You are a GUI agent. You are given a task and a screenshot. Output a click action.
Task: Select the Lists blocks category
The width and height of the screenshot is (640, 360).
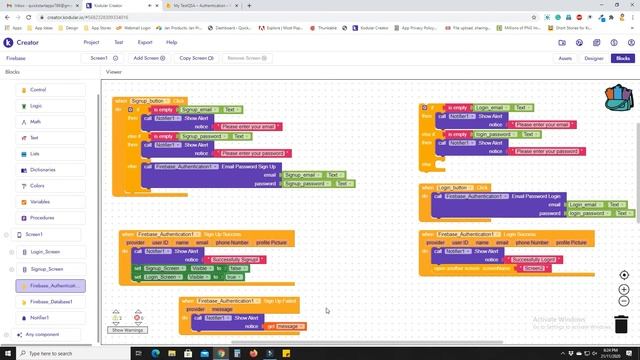(x=51, y=154)
